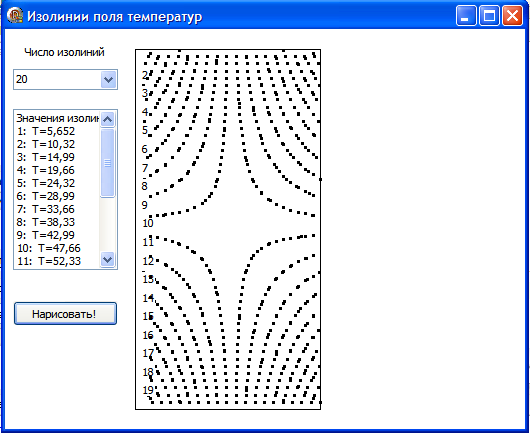Select list row 5: T=24,32
This screenshot has height=434, width=530.
tap(57, 183)
